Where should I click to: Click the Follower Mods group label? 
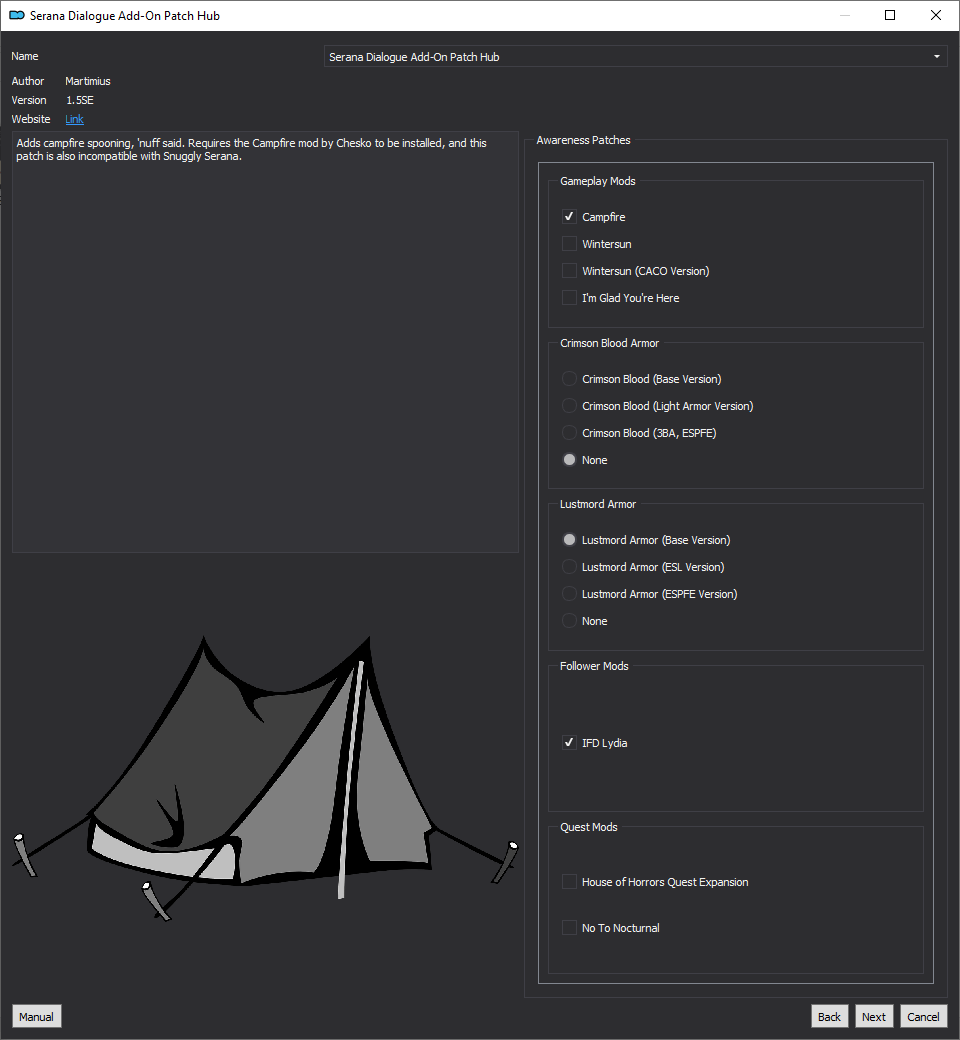pos(594,666)
